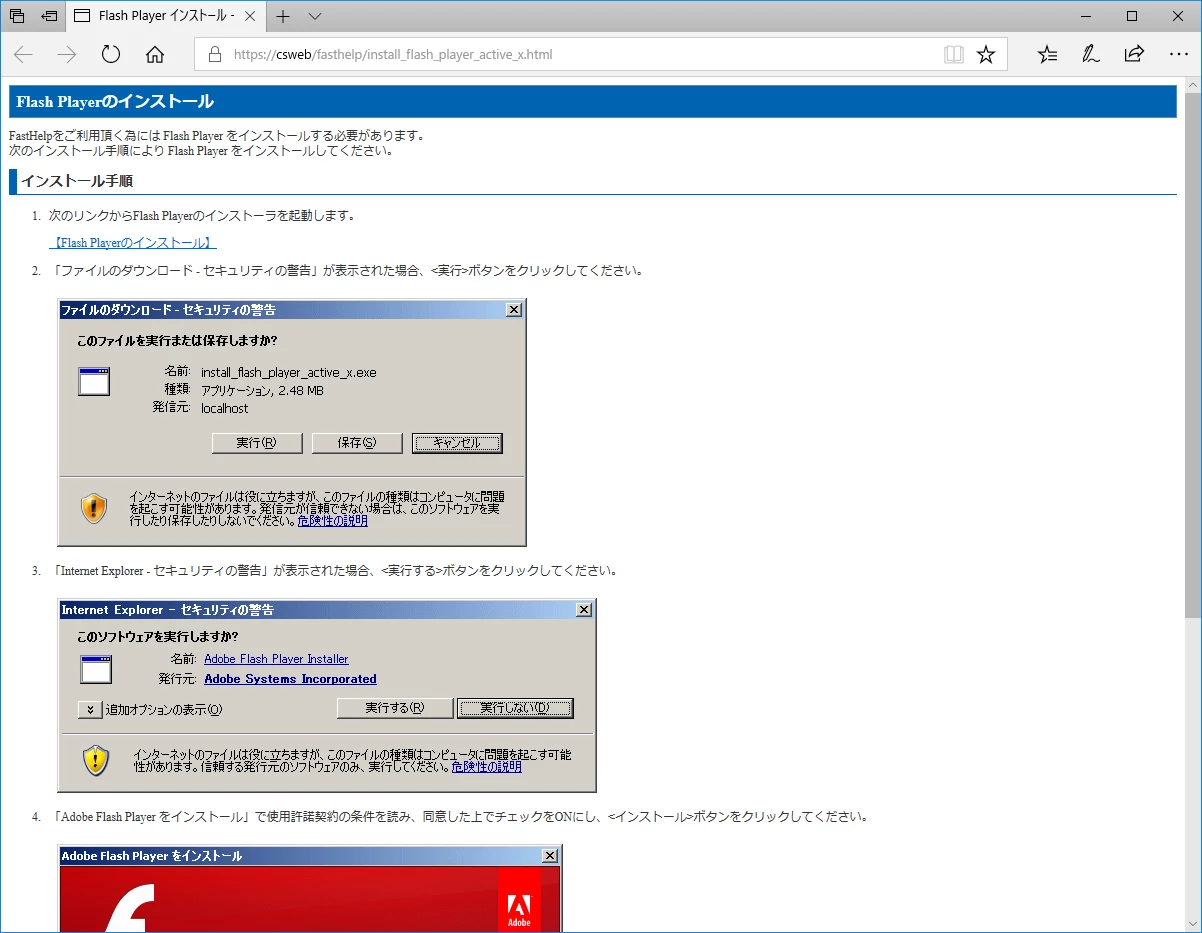Viewport: 1202px width, 933px height.
Task: Maximize the browser window
Action: (1132, 16)
